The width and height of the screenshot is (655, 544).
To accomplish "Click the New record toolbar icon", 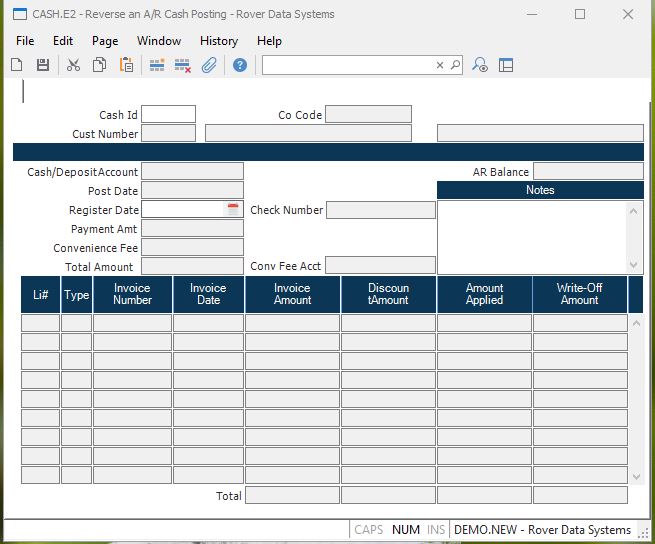I will 17,65.
